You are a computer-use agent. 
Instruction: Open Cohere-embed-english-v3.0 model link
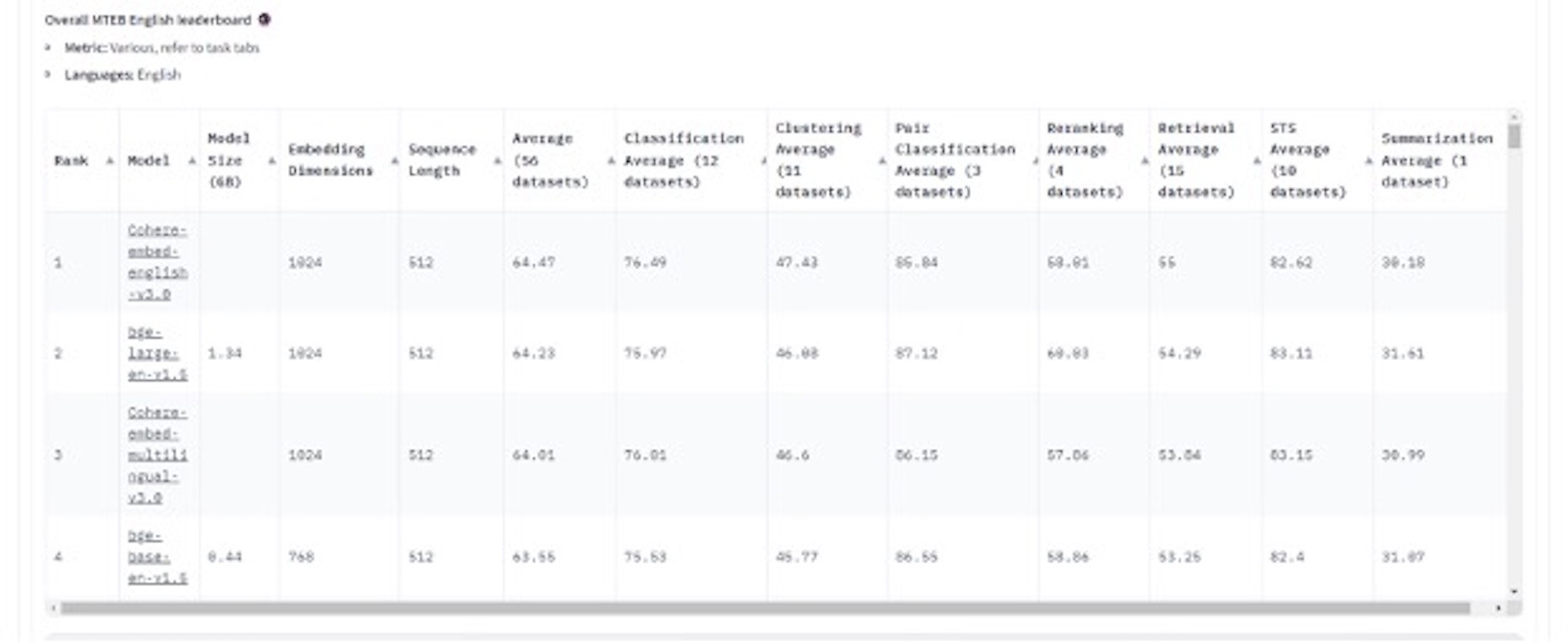pos(157,262)
